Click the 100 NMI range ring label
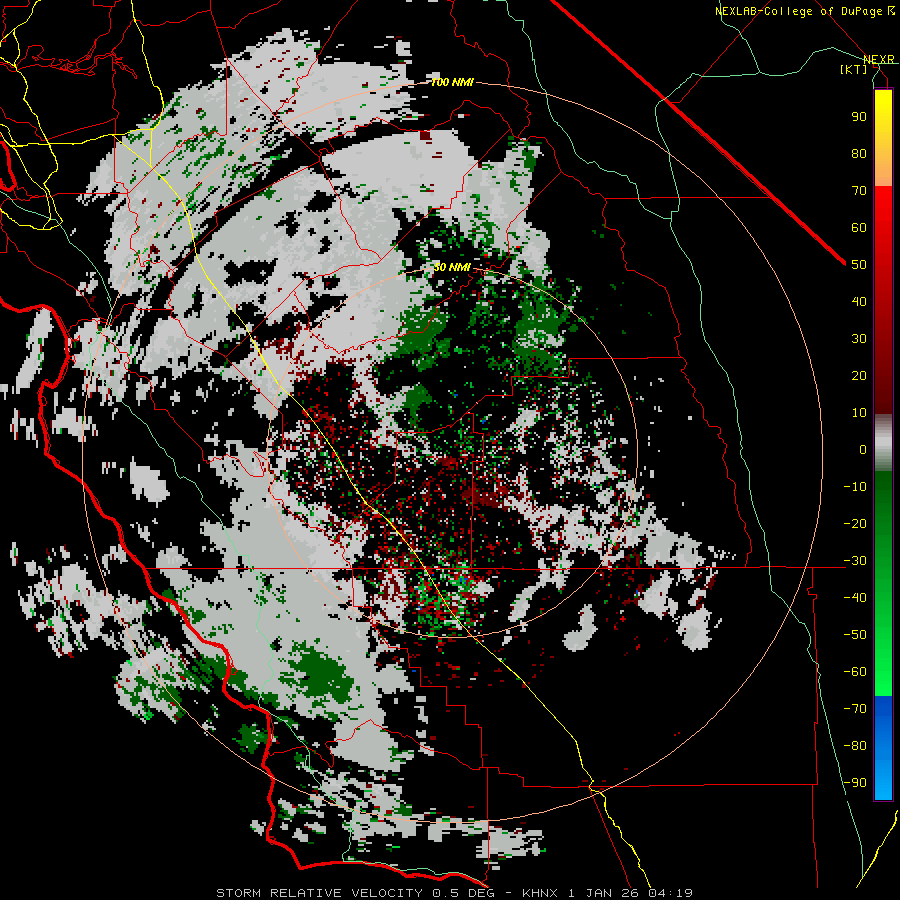The height and width of the screenshot is (900, 900). (452, 83)
